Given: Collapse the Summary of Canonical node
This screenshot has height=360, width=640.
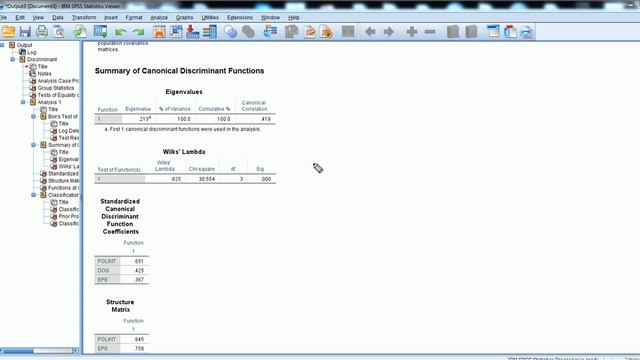Looking at the screenshot, I should point(34,145).
